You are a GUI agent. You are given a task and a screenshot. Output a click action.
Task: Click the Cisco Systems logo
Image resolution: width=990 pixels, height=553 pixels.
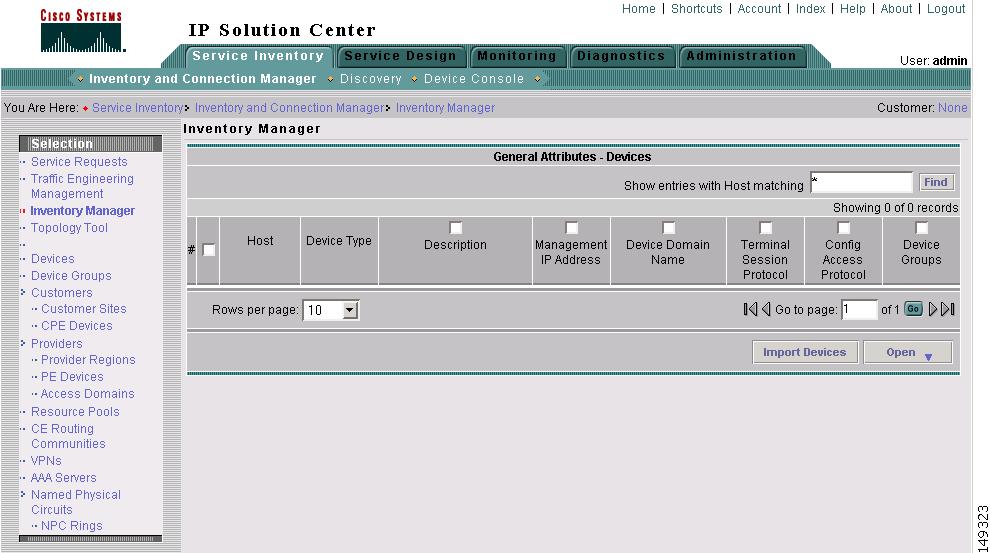82,31
